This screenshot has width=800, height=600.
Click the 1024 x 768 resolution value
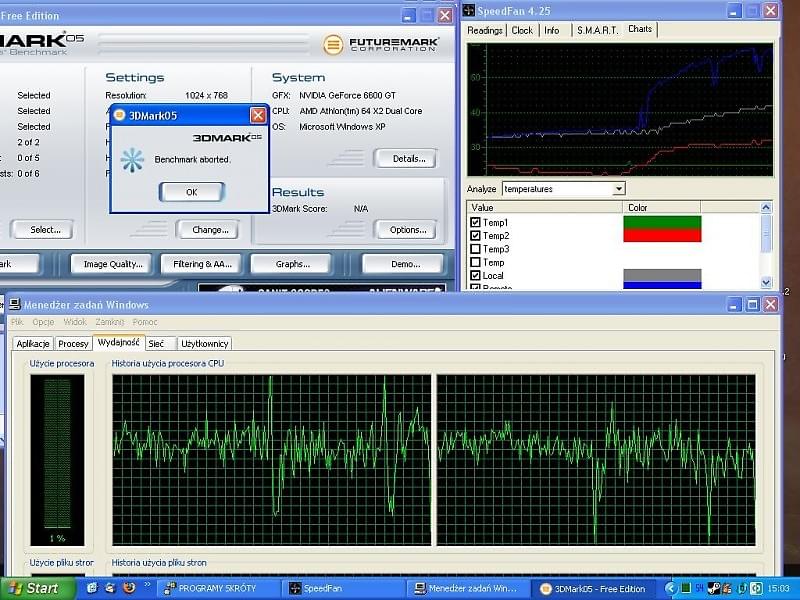tap(206, 95)
